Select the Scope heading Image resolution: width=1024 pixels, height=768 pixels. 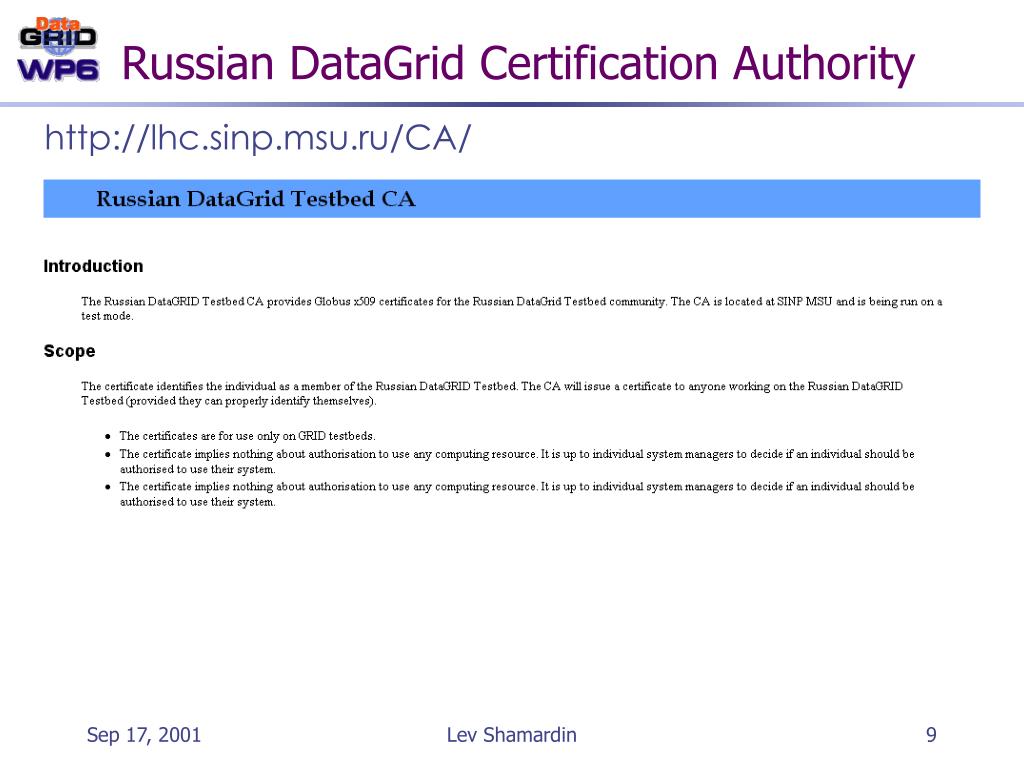[69, 351]
